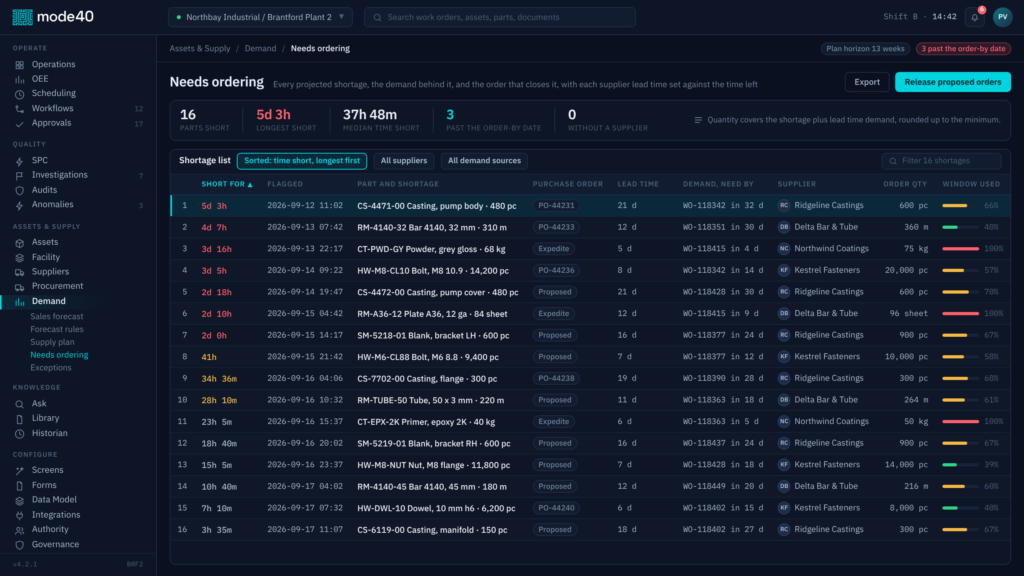Click the 3 past the order-by date badge

963,48
